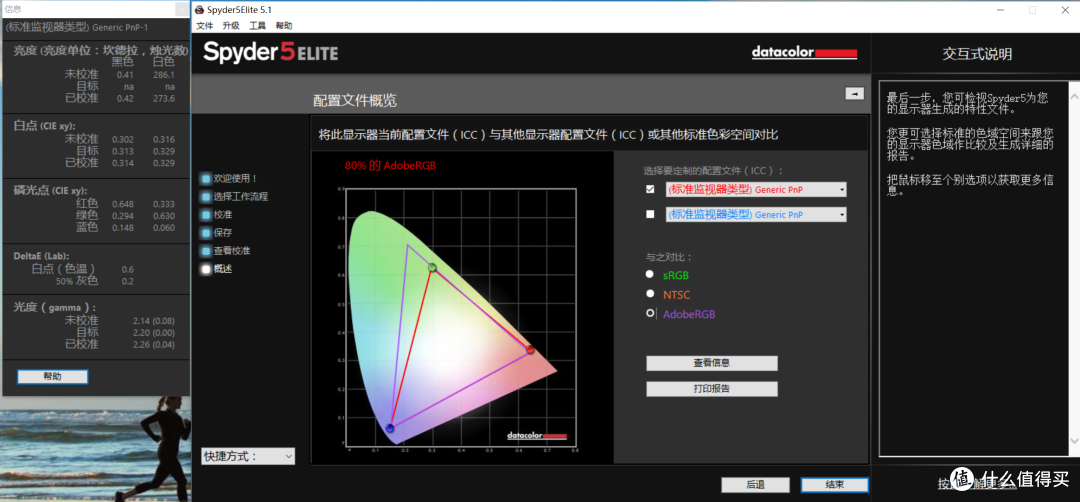This screenshot has width=1080, height=502.
Task: Select the sRGB comparison radio button
Action: (650, 274)
